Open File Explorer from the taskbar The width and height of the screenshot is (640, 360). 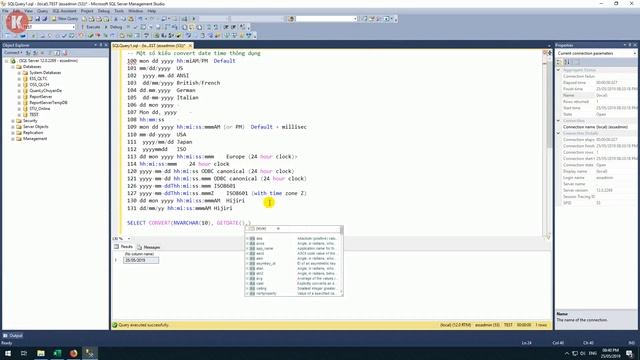pos(41,353)
